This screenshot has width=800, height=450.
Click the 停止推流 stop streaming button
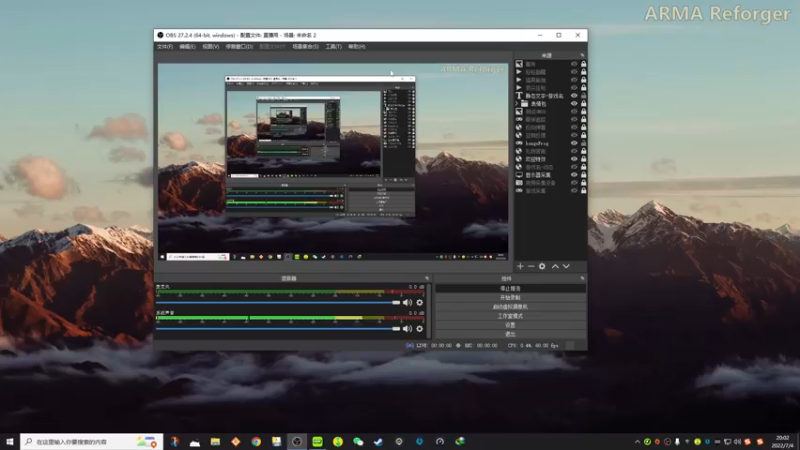click(x=510, y=288)
